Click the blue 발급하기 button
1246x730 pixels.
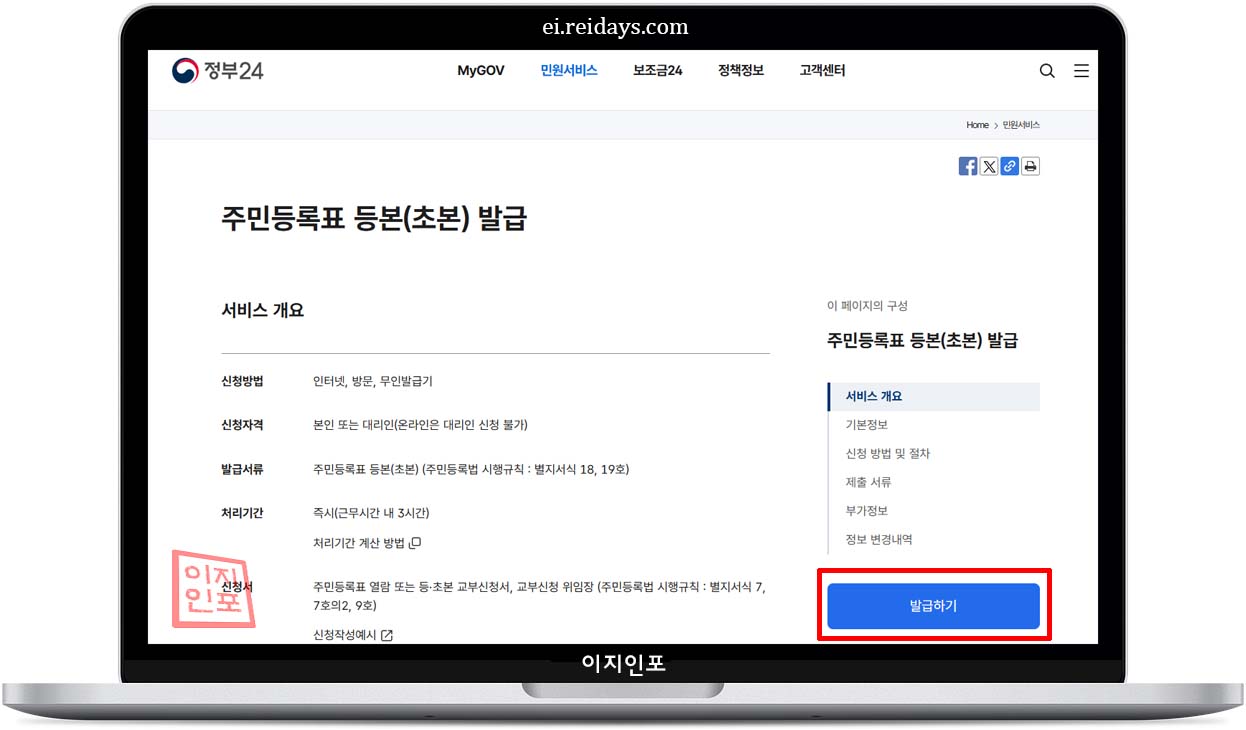(x=934, y=606)
